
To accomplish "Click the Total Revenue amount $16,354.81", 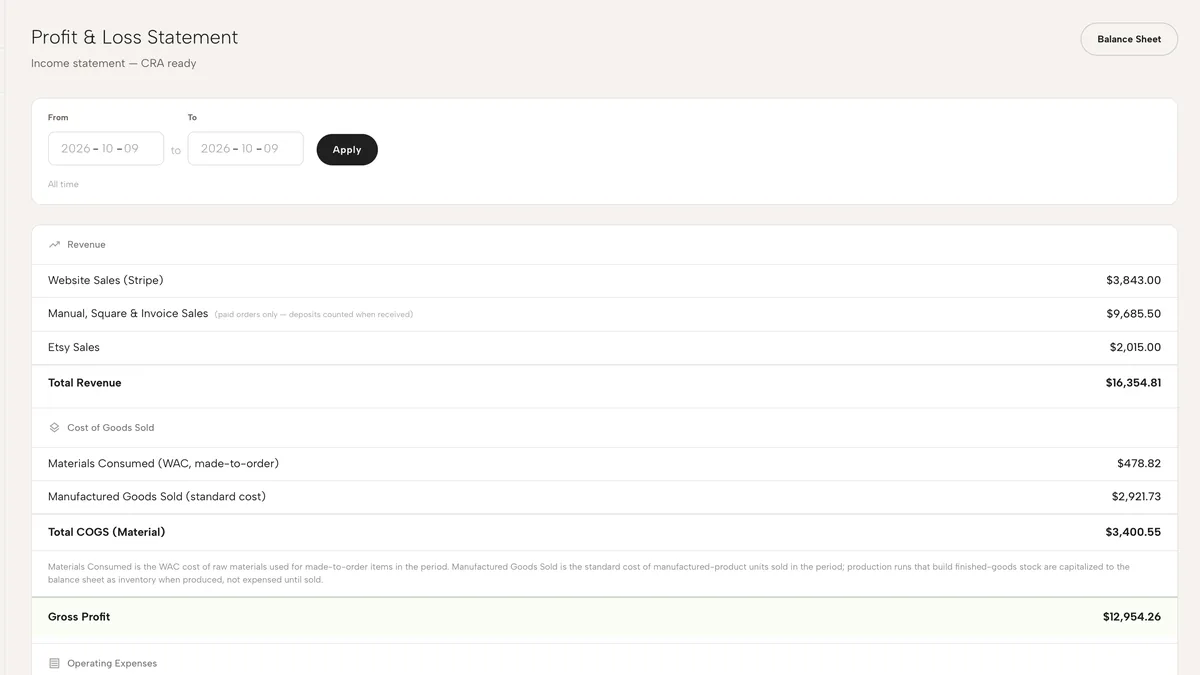I will point(1133,383).
